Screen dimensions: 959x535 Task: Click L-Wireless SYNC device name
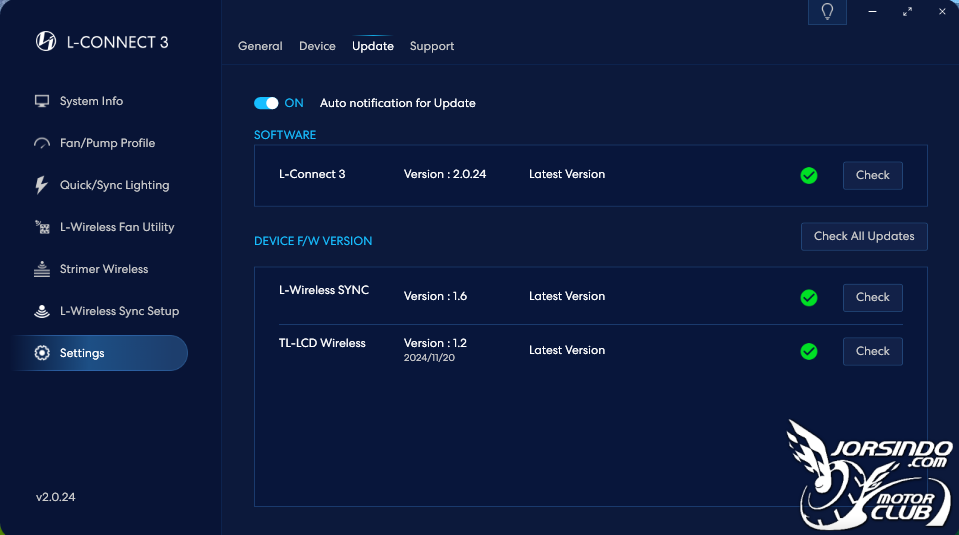(324, 290)
